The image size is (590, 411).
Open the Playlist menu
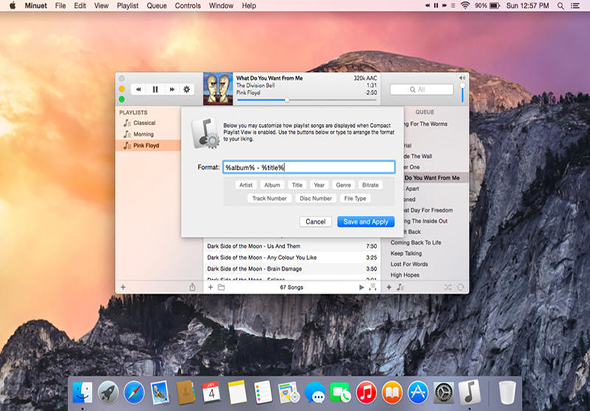click(128, 6)
